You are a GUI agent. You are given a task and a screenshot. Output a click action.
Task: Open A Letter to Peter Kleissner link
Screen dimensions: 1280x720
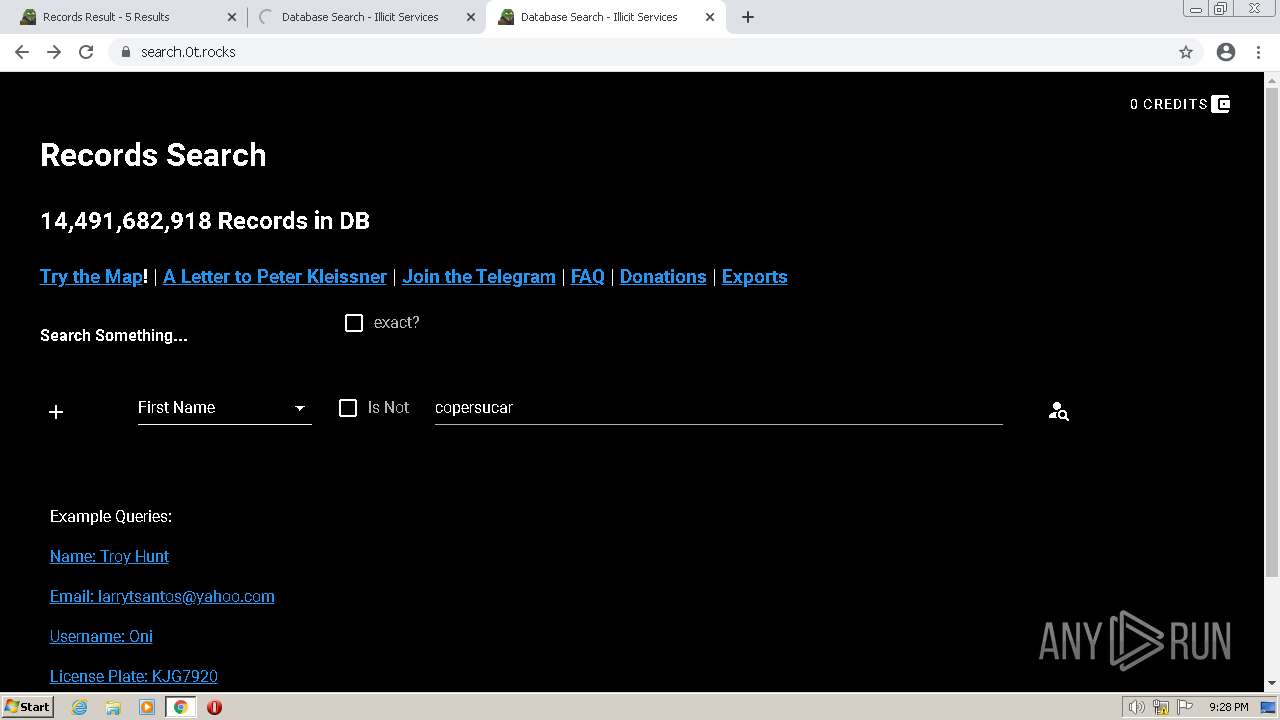[275, 277]
